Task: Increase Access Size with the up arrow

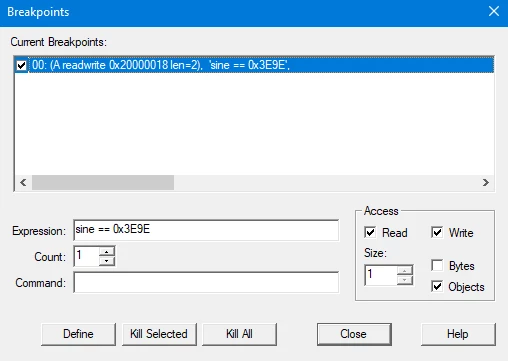Action: tap(405, 270)
